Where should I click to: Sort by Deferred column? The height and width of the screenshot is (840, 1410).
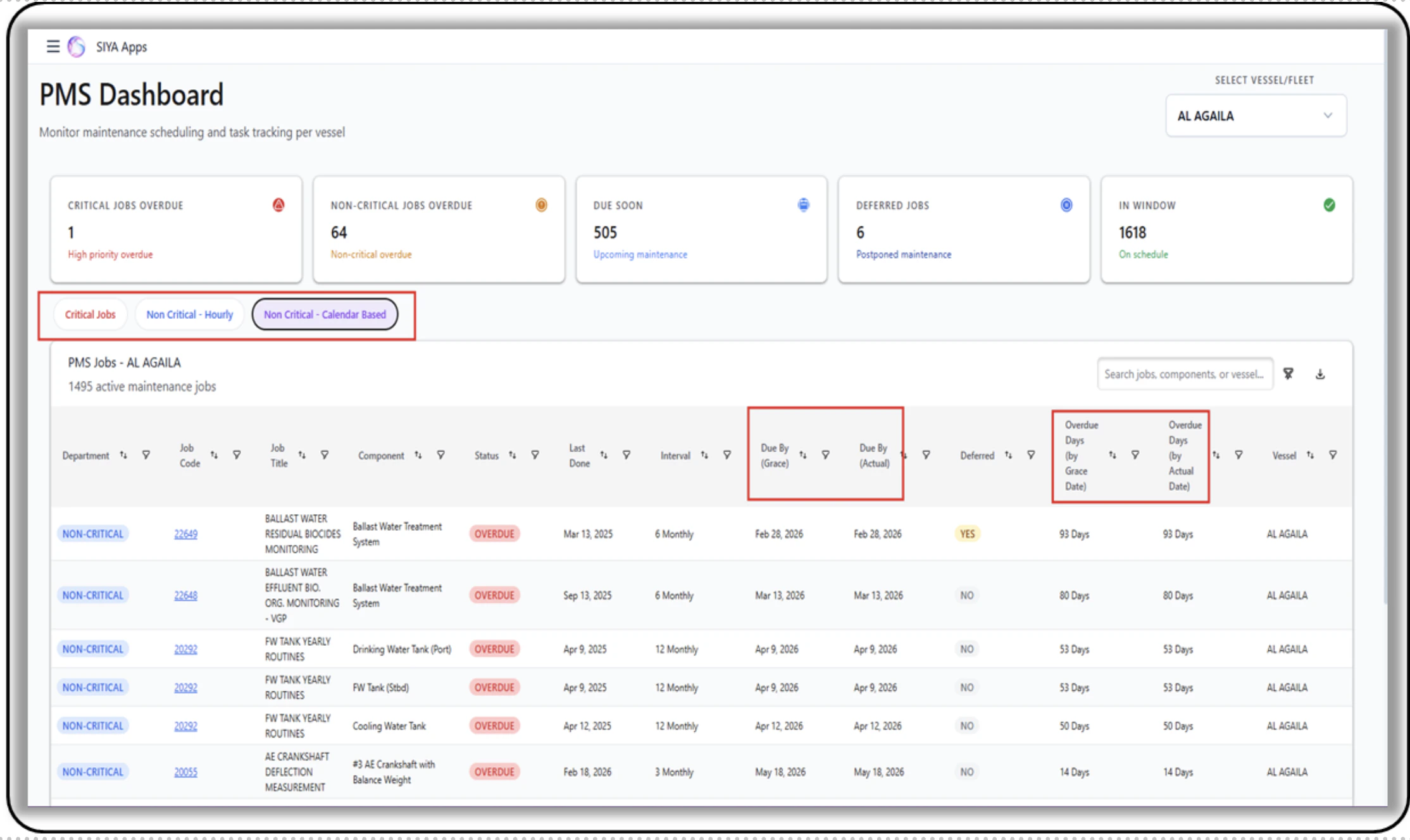(1008, 455)
